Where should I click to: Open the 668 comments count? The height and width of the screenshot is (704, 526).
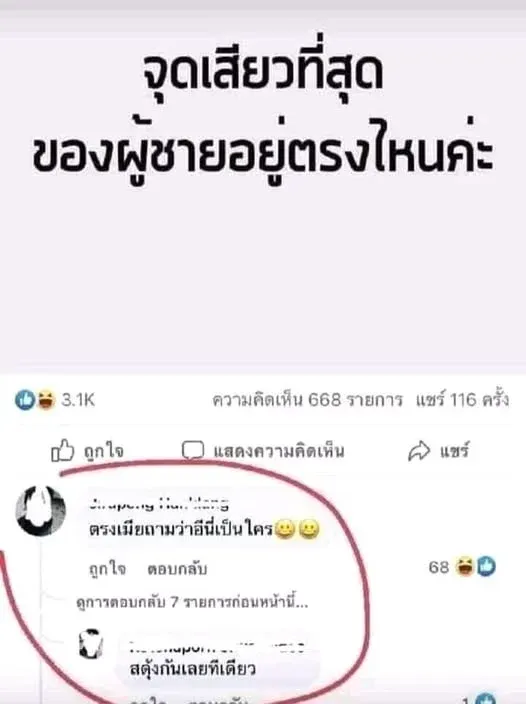(x=307, y=399)
